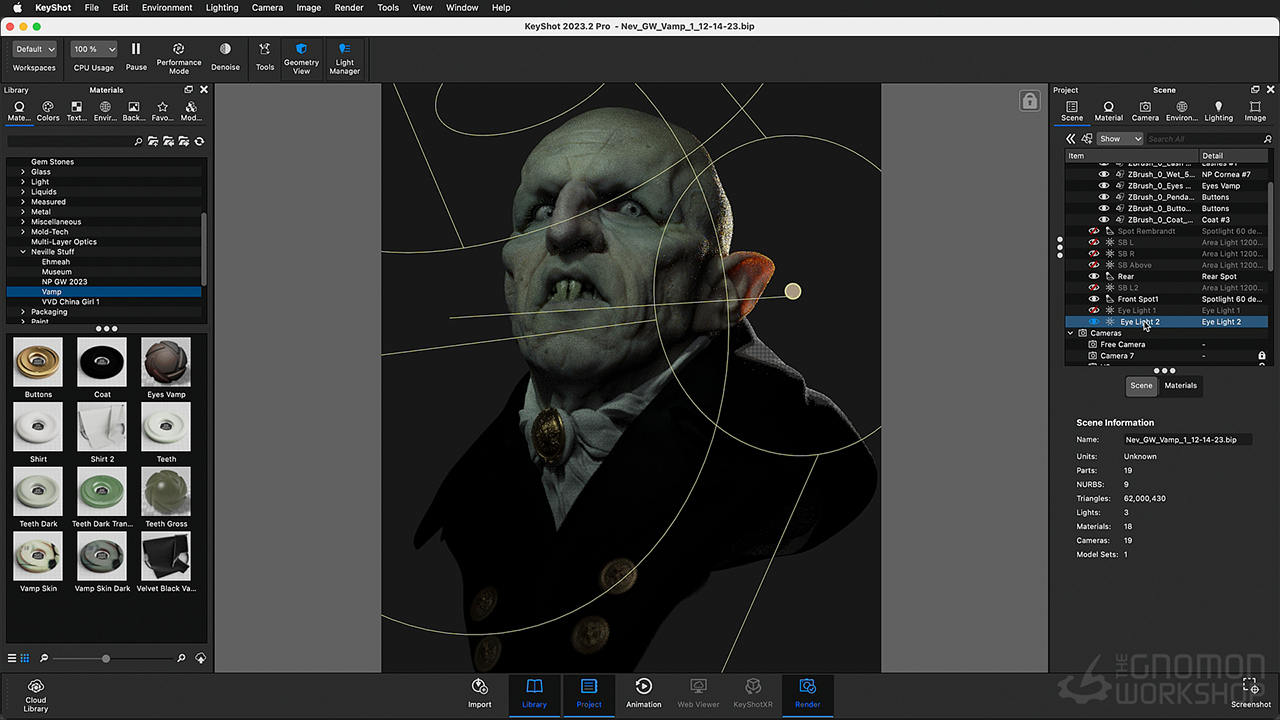This screenshot has height=720, width=1280.
Task: Select the Vamp Skin material thumbnail
Action: coord(38,556)
